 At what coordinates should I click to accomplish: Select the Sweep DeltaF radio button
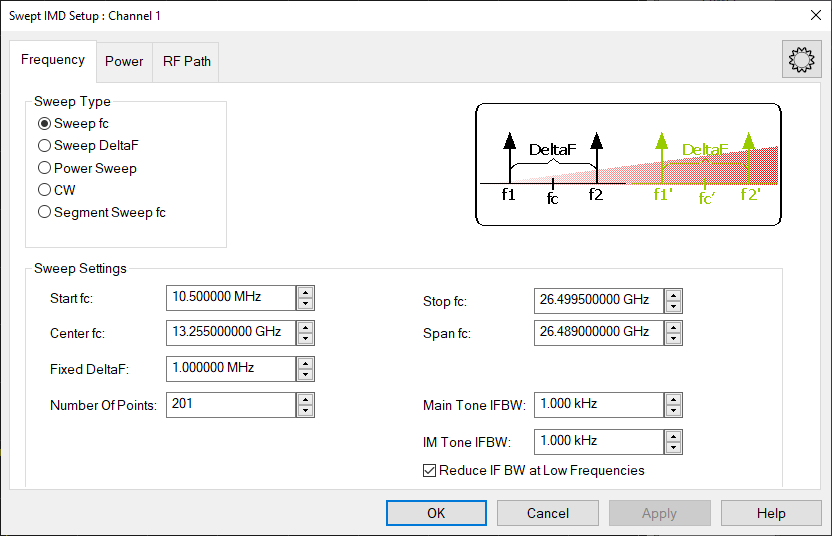point(44,146)
